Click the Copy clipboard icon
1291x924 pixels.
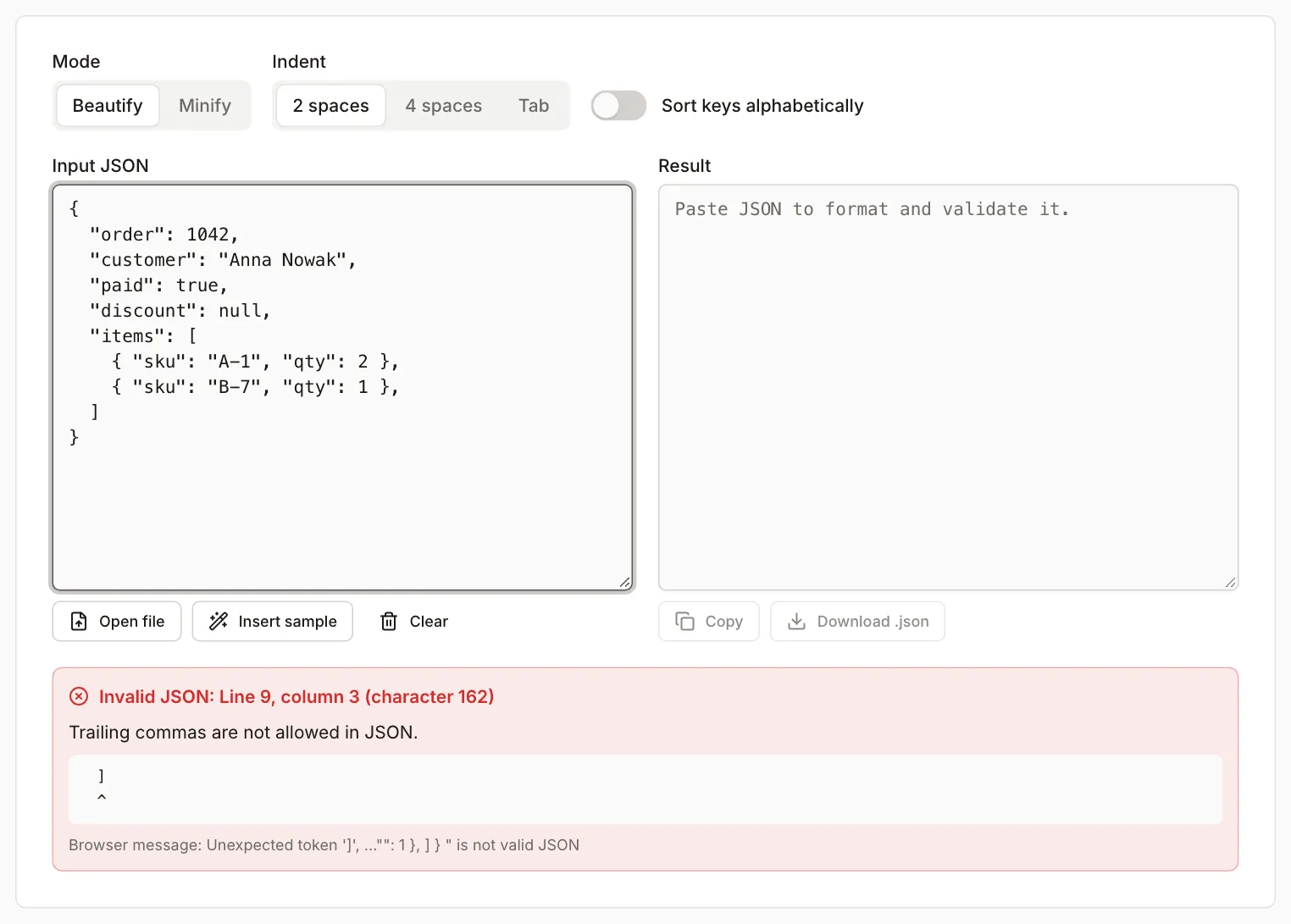click(x=684, y=622)
